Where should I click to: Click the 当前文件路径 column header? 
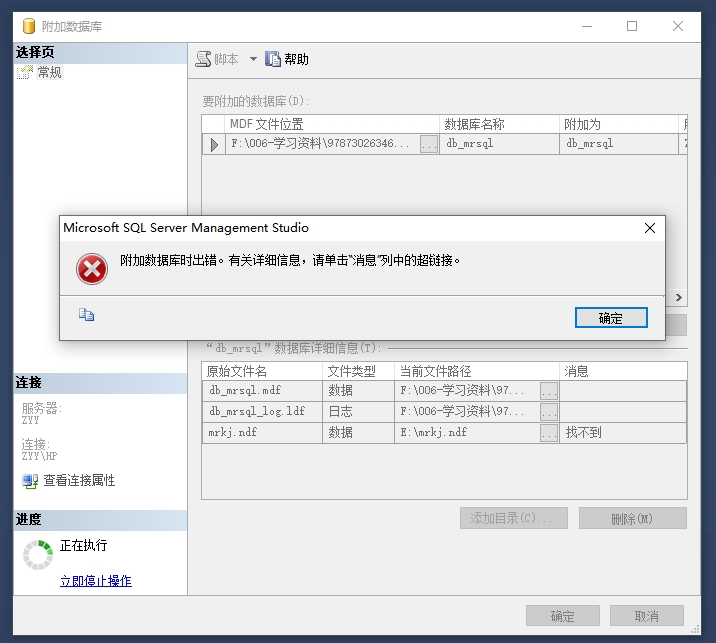477,371
